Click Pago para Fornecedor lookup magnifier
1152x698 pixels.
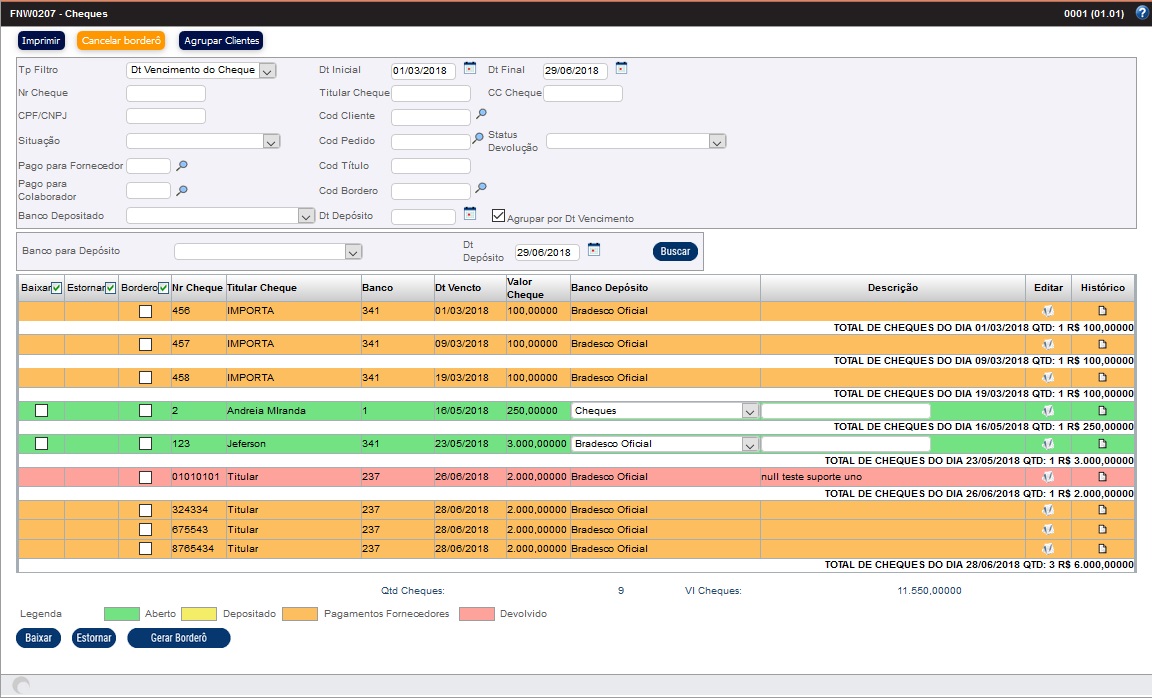182,165
